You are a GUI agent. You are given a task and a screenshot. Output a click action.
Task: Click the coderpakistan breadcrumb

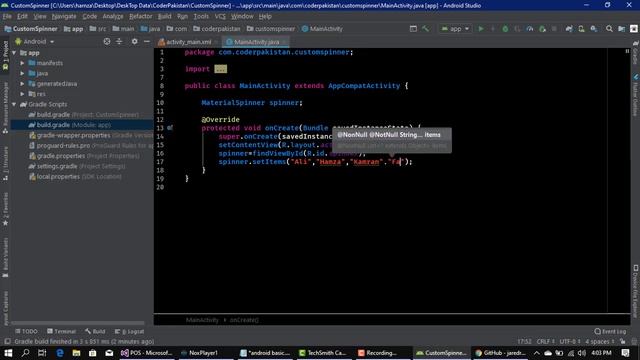point(217,29)
